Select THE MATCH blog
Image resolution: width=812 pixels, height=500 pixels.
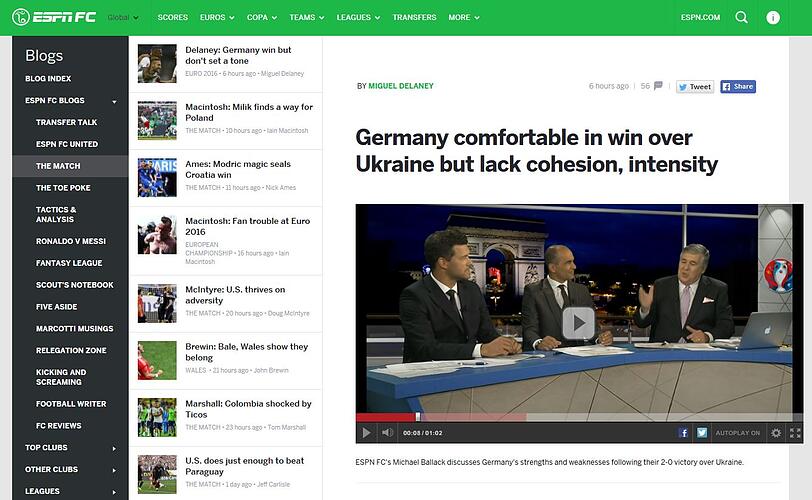[58, 166]
